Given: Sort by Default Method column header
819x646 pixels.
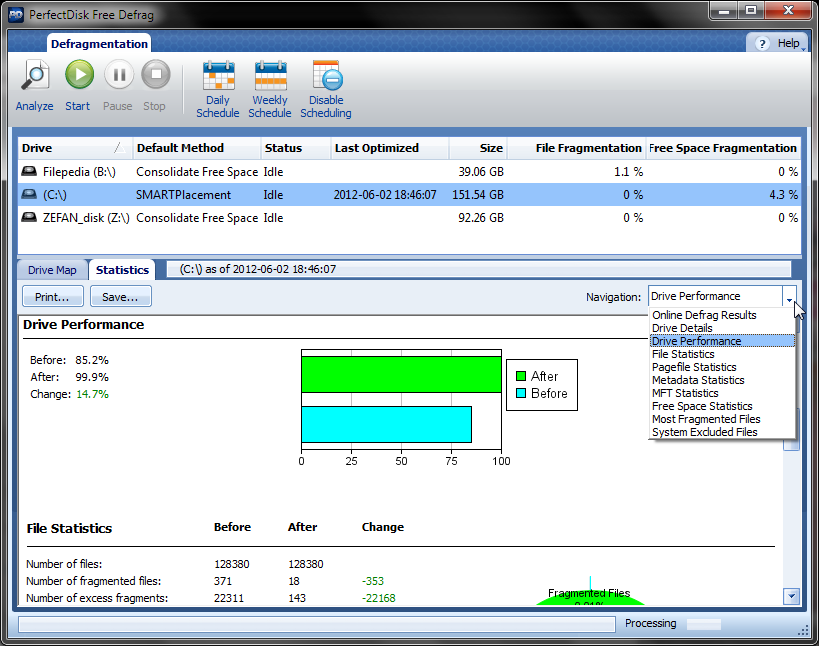Looking at the screenshot, I should tap(197, 148).
